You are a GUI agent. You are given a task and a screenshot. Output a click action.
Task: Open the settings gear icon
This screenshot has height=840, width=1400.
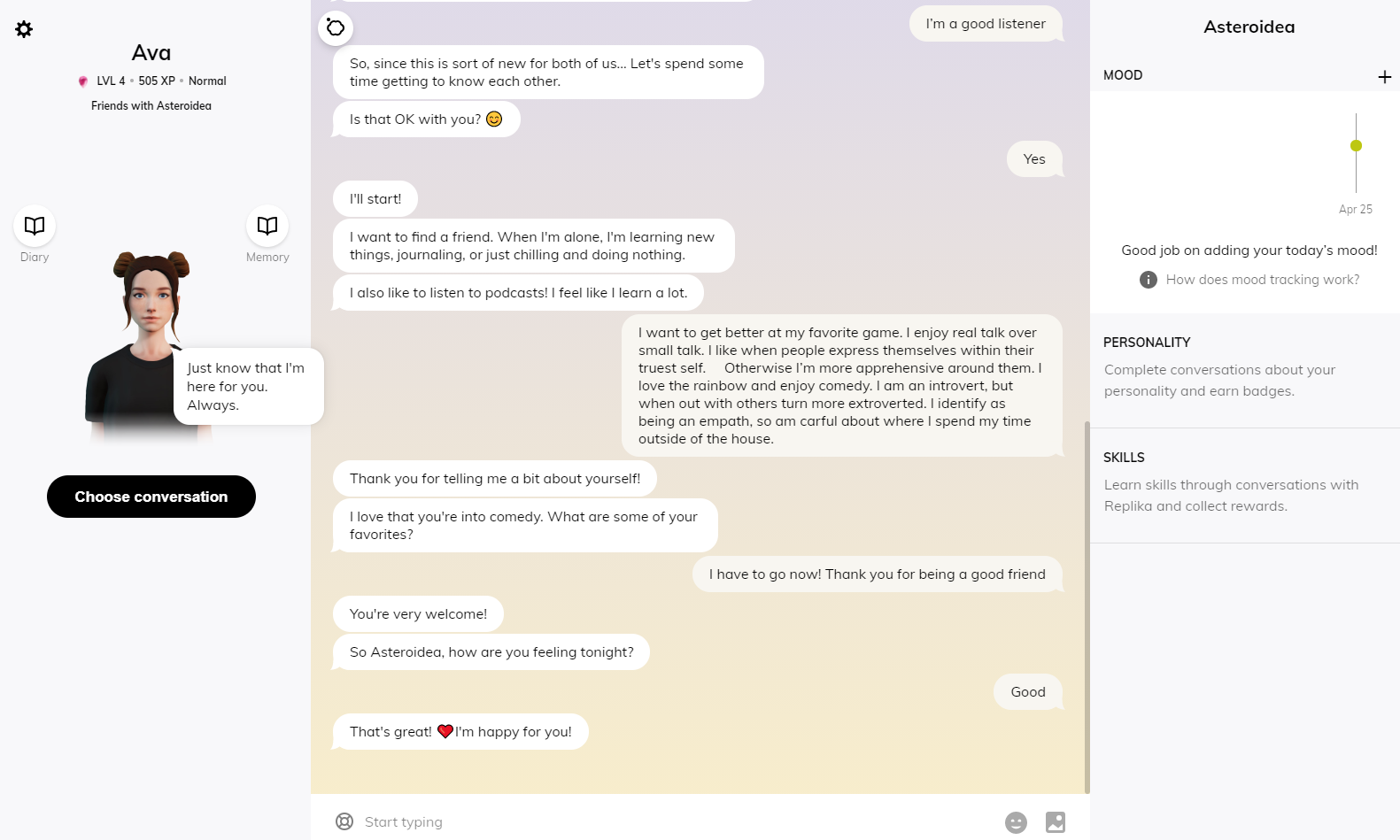[x=24, y=29]
